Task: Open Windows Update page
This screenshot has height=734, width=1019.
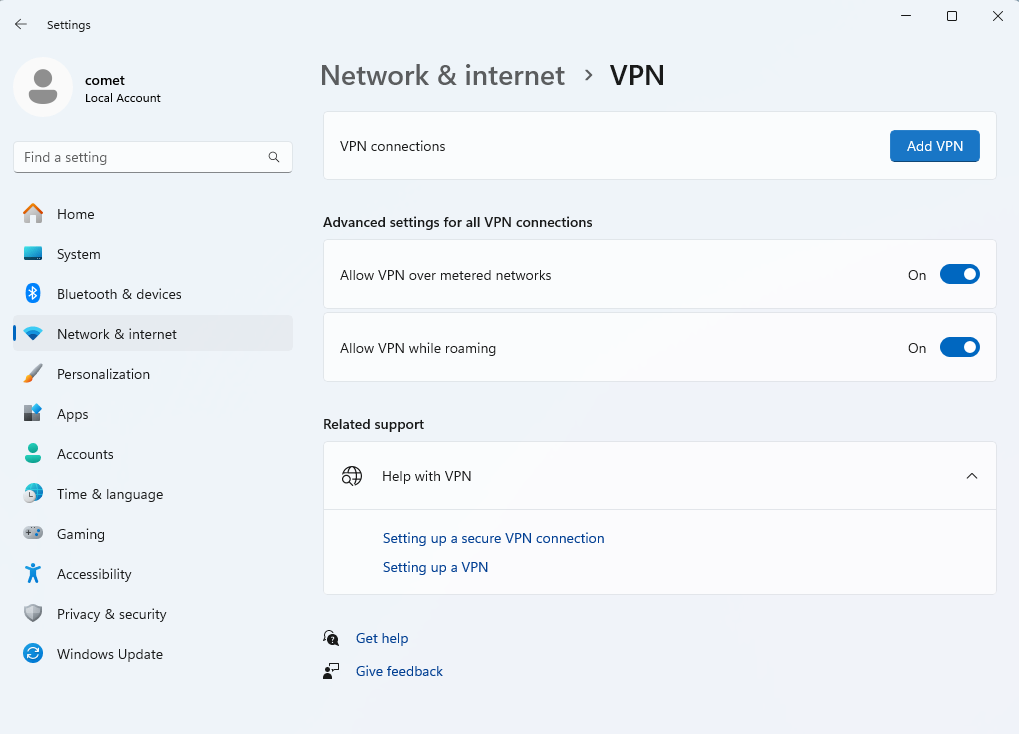Action: pos(153,653)
